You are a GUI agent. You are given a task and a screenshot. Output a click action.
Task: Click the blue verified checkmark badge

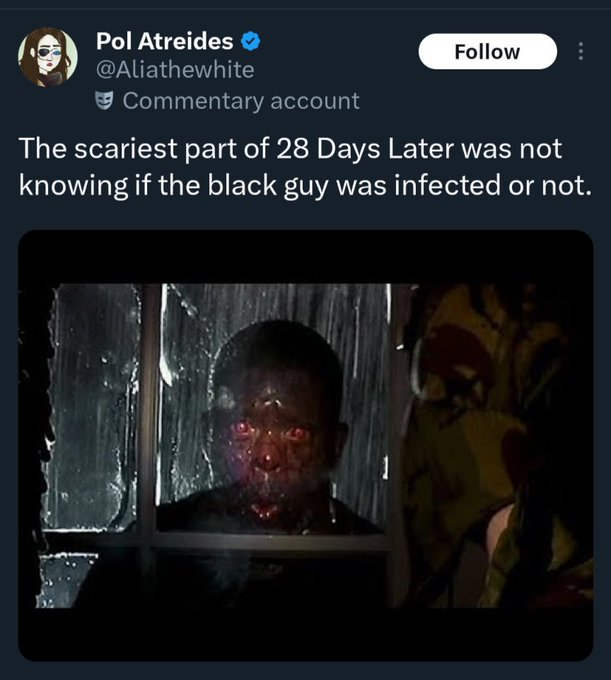pyautogui.click(x=252, y=41)
